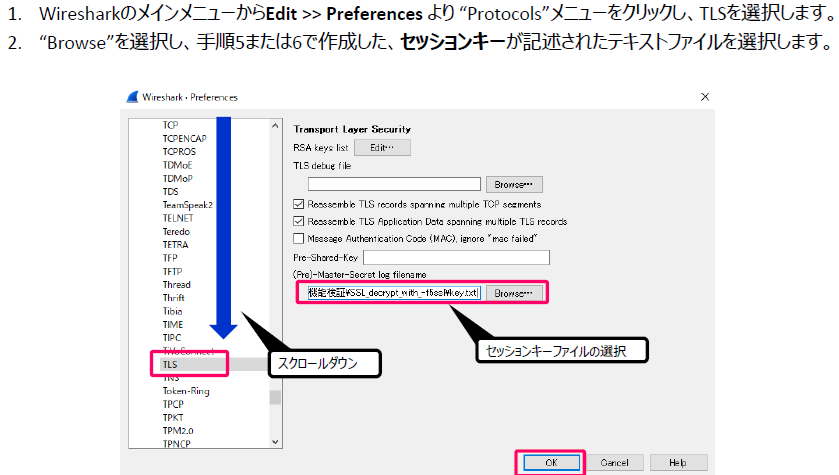Select TPKT protocol entry
839x475 pixels.
point(173,418)
